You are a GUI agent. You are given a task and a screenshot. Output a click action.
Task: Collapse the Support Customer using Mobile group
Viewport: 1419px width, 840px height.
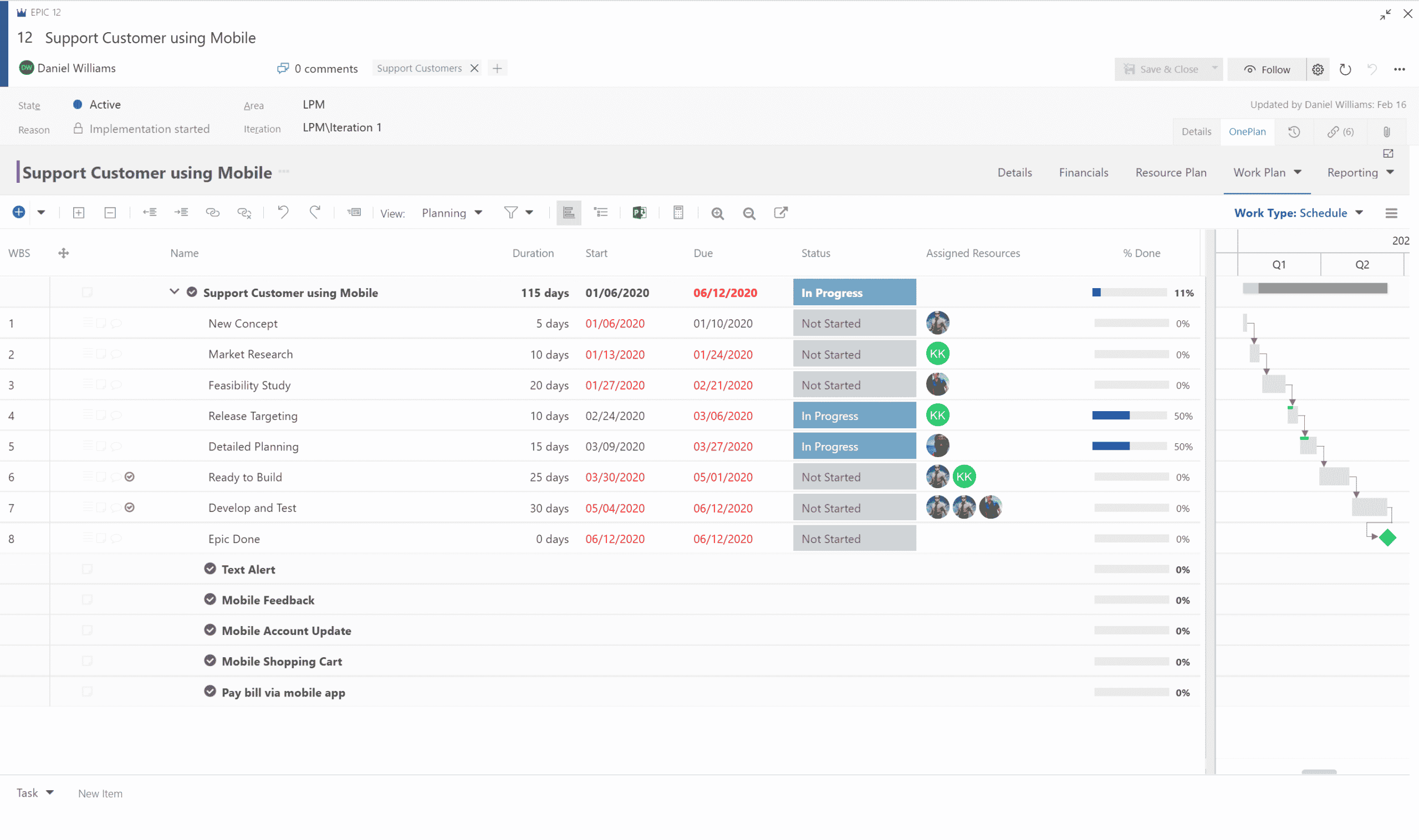(x=174, y=291)
